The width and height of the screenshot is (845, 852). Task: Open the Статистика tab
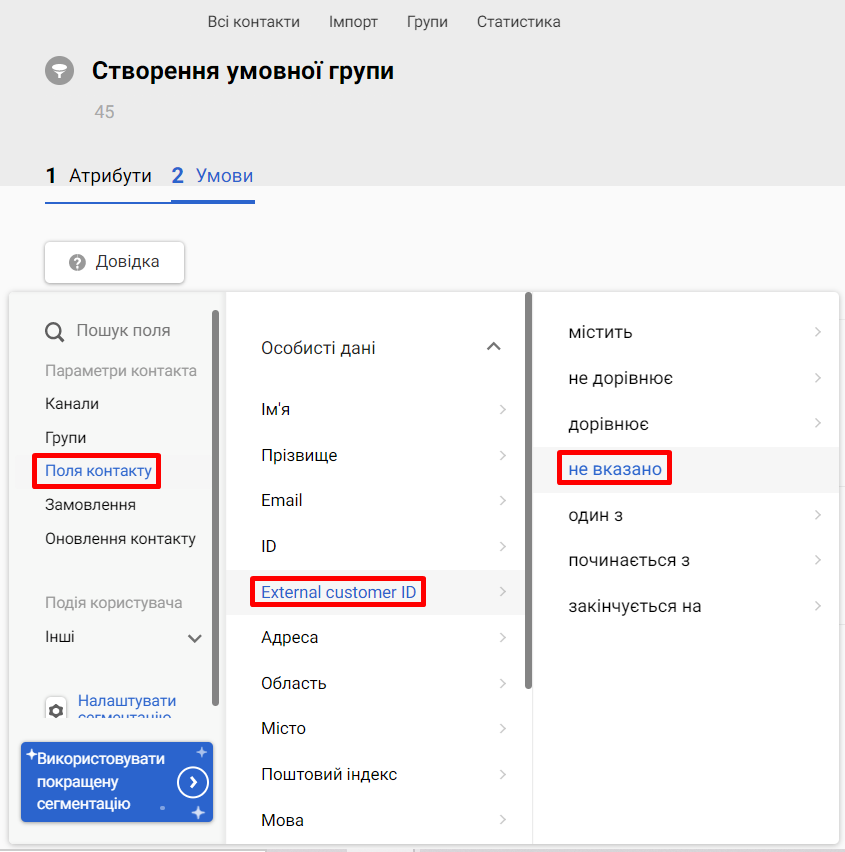point(518,21)
